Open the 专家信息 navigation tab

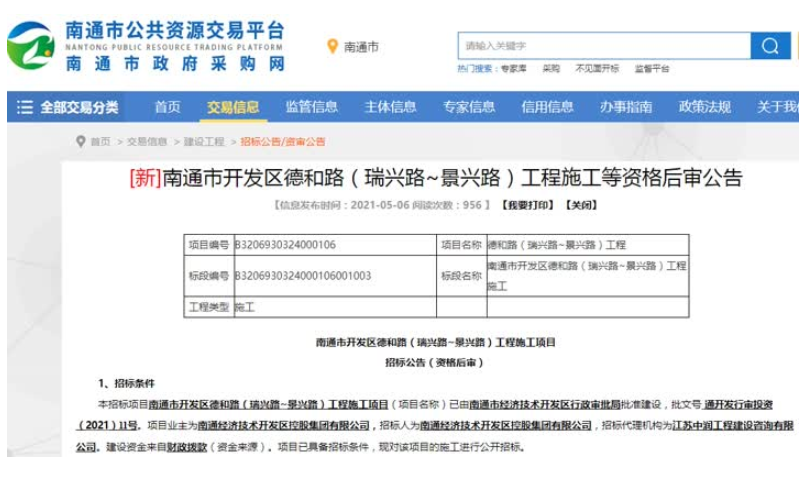[x=469, y=107]
